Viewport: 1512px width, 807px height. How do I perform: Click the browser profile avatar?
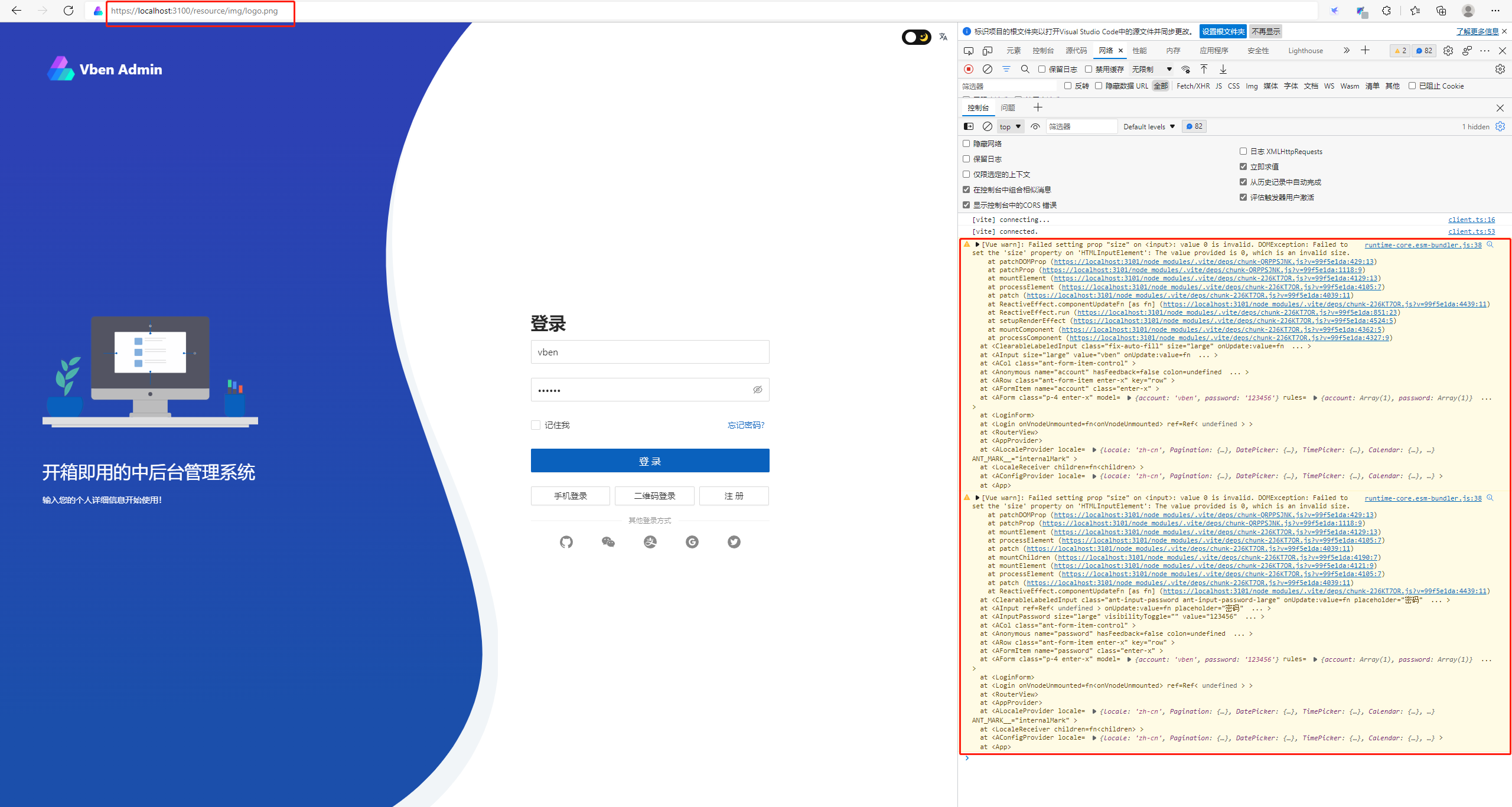tap(1468, 11)
